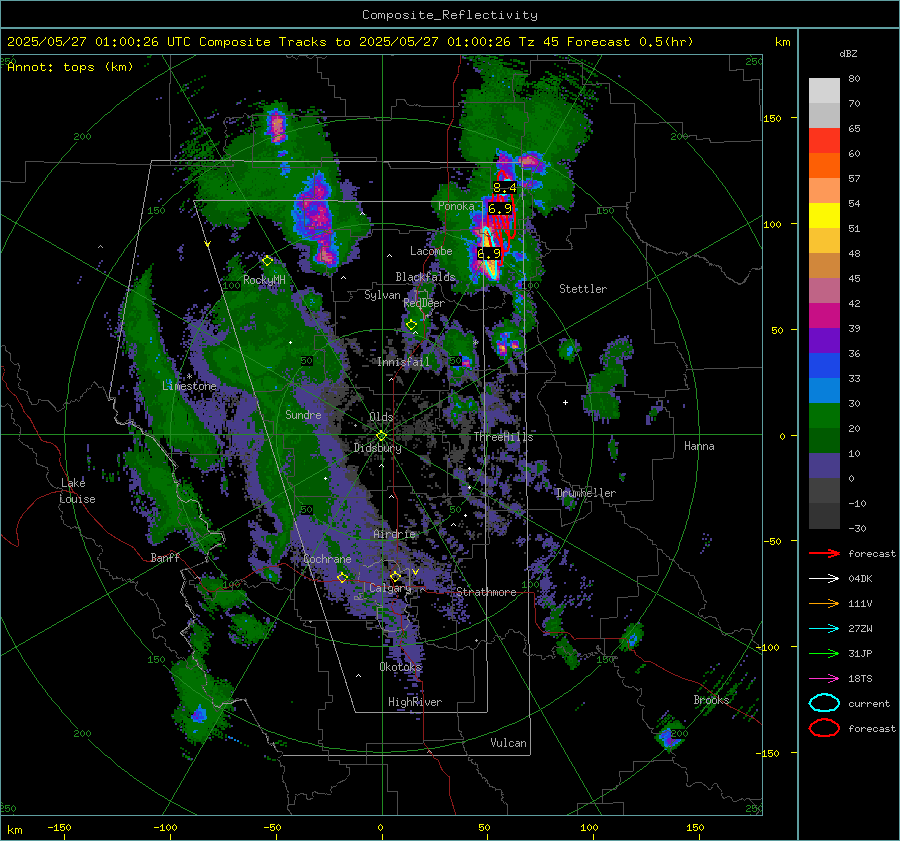This screenshot has width=900, height=841.
Task: Select the Stettler town label
Action: coord(583,289)
